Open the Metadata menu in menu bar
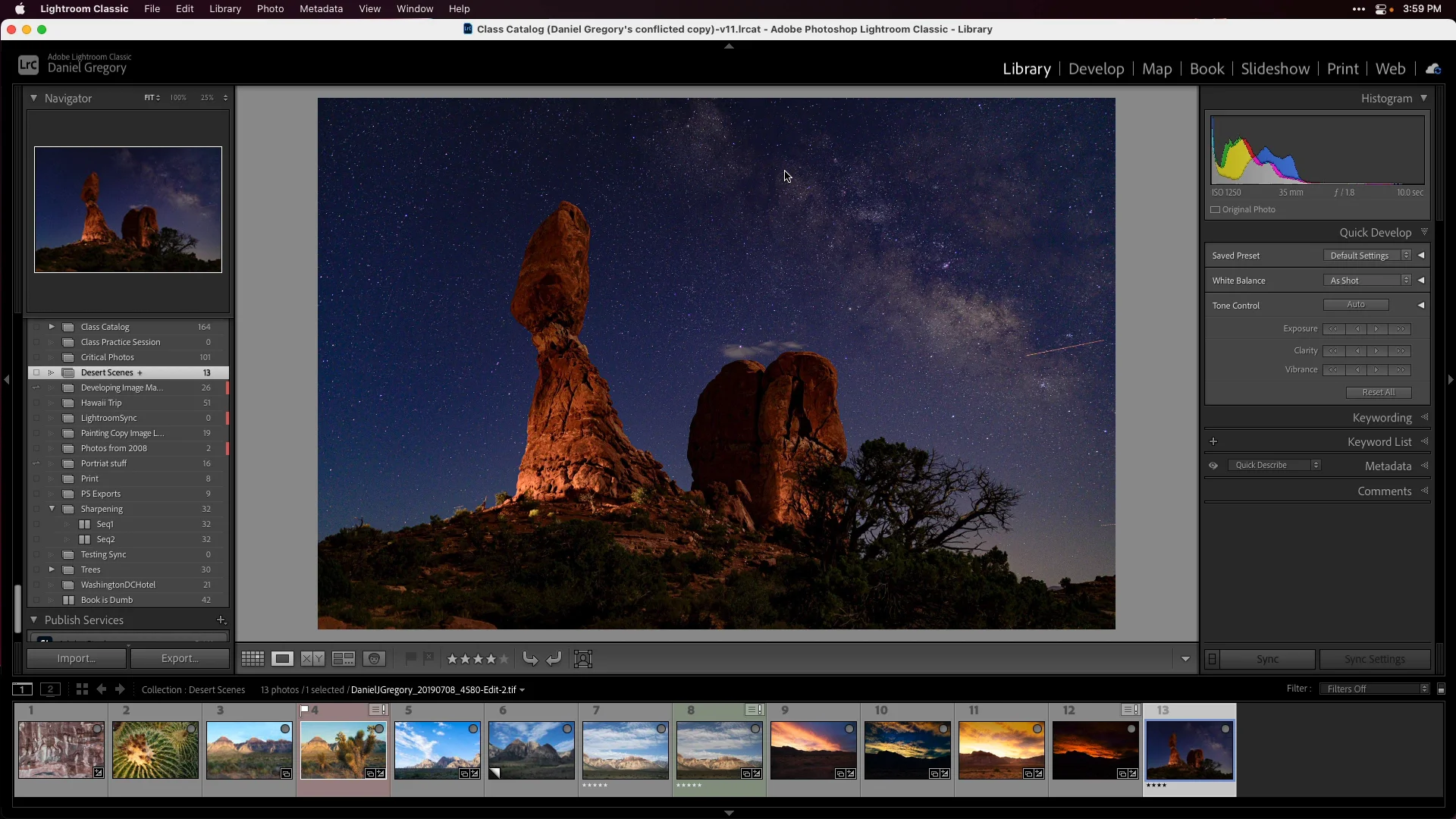Viewport: 1456px width, 819px height. 321,9
